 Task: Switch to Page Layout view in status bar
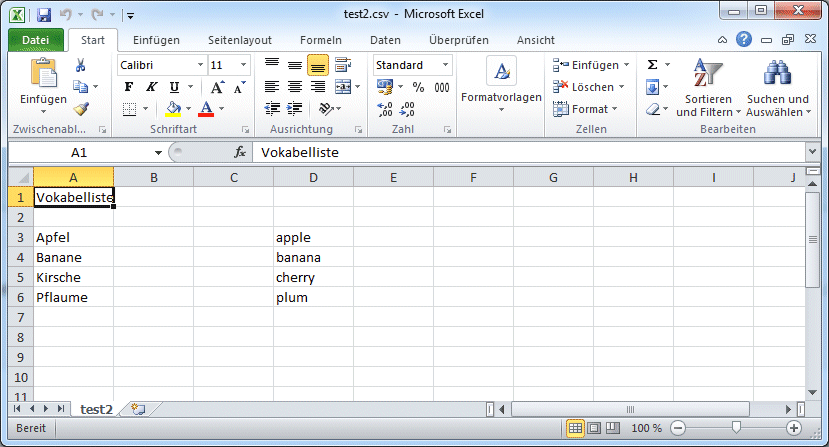click(594, 428)
